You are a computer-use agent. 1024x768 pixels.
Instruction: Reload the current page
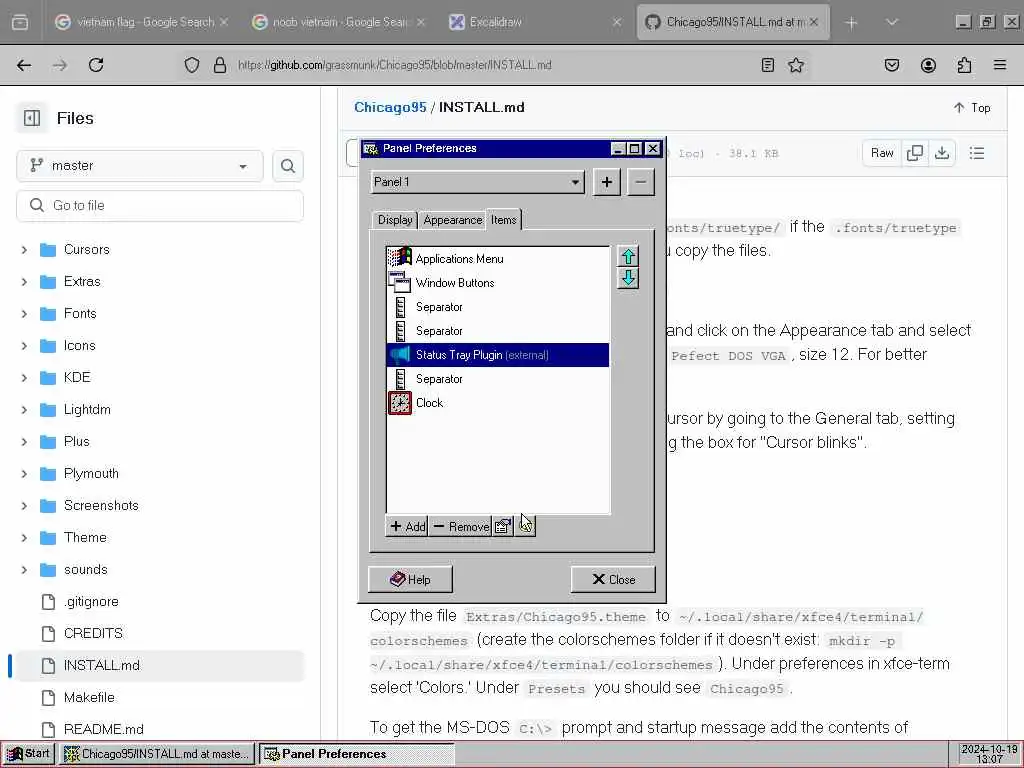[x=96, y=65]
